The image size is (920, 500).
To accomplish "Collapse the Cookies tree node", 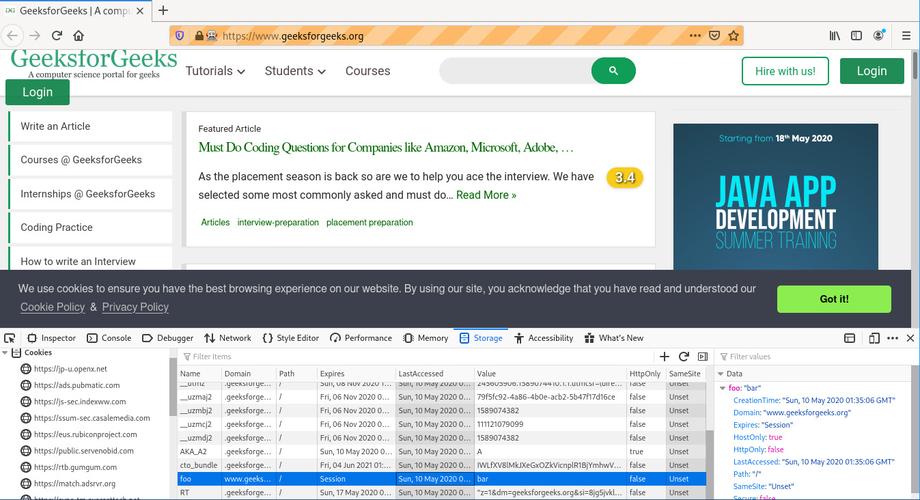I will click(x=5, y=353).
